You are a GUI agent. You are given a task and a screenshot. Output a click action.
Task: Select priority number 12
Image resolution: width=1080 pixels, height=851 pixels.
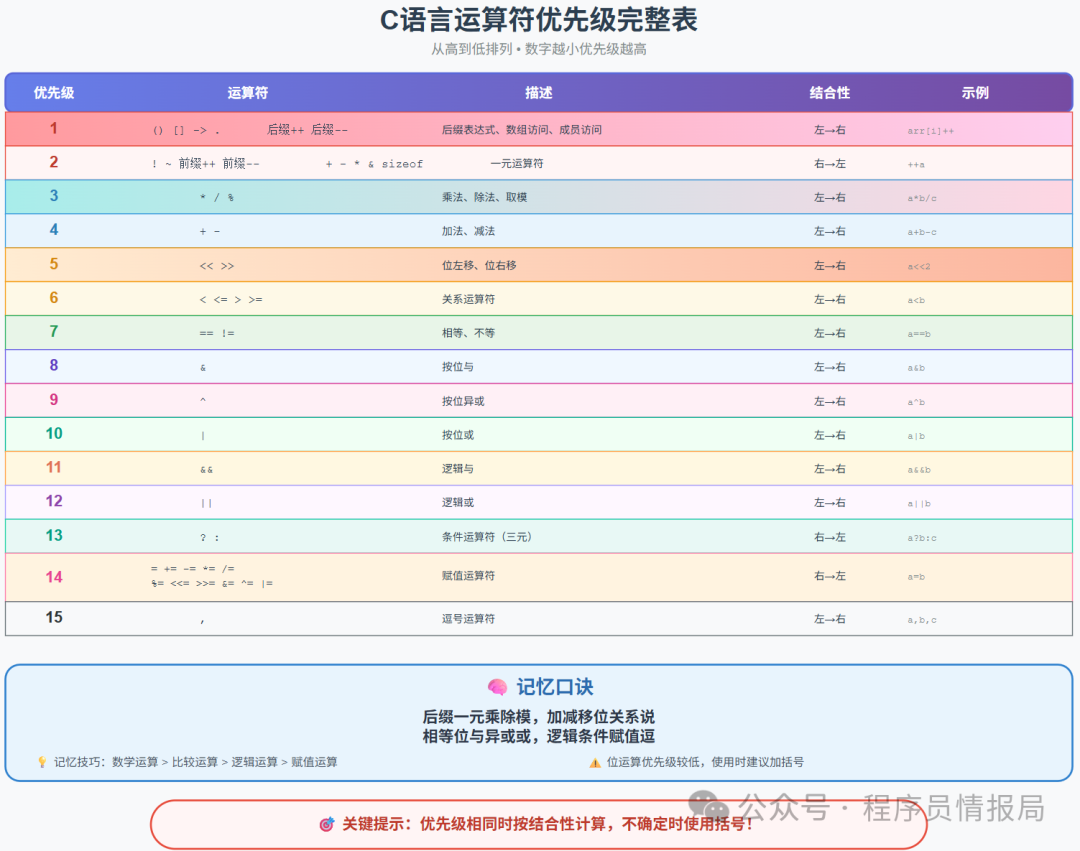[x=54, y=501]
